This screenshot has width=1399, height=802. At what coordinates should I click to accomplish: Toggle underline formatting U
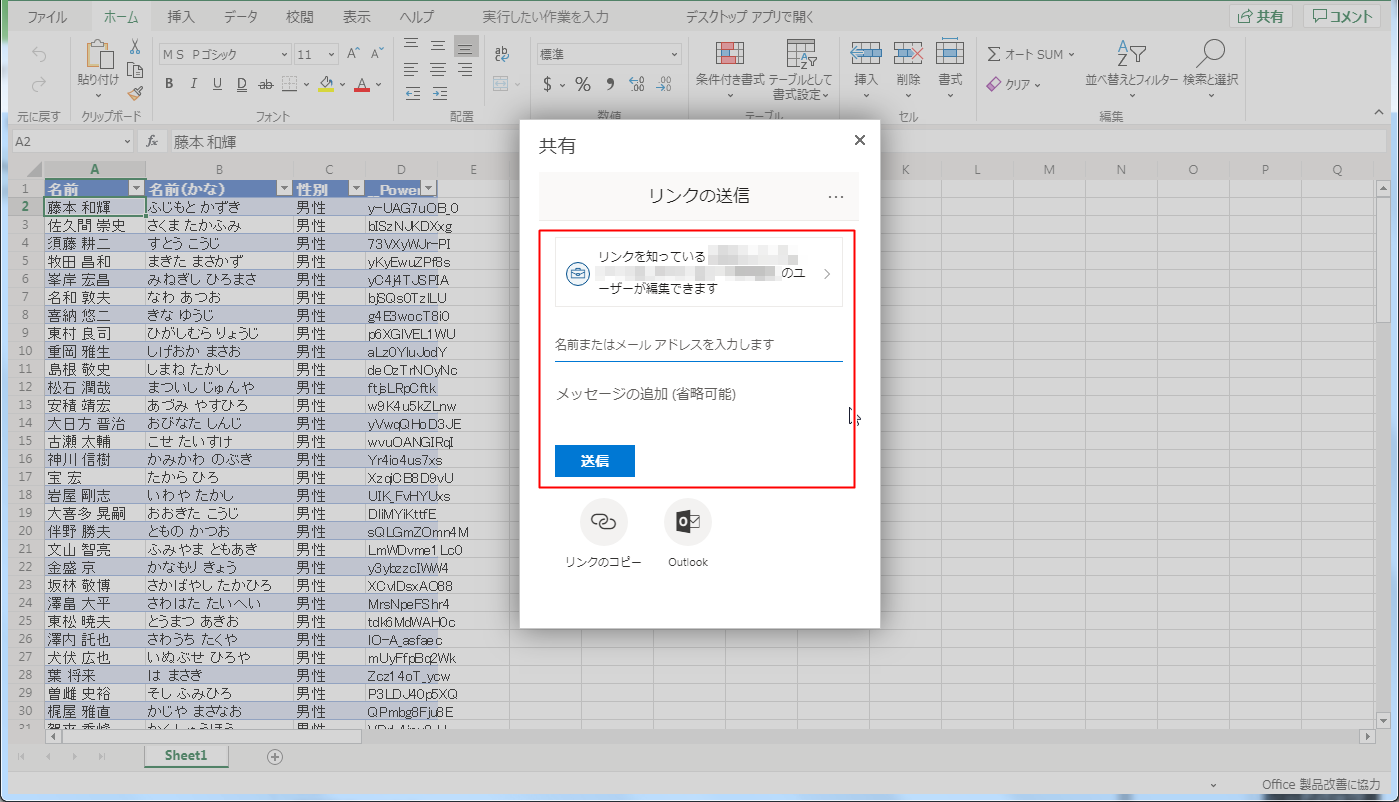(217, 84)
